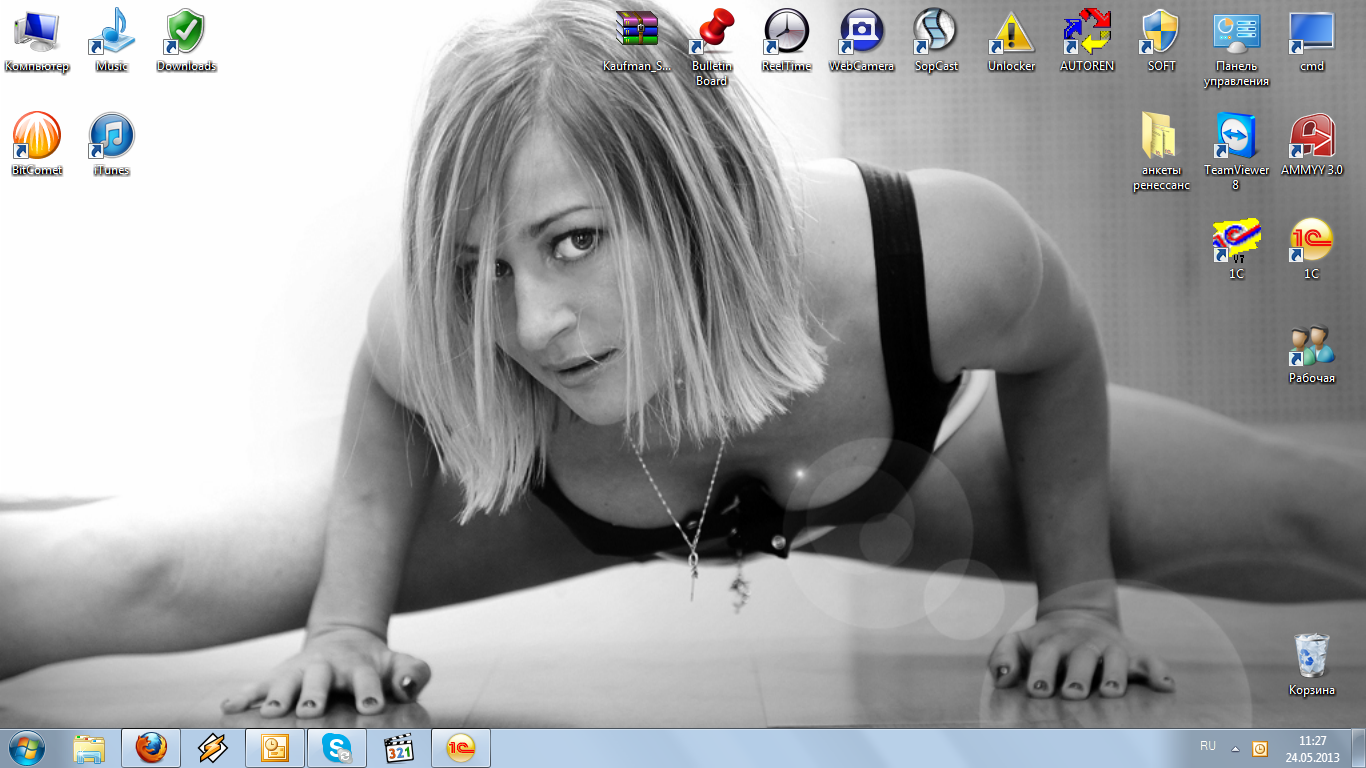Open the Windows Start menu orb
The image size is (1366, 768).
[27, 747]
